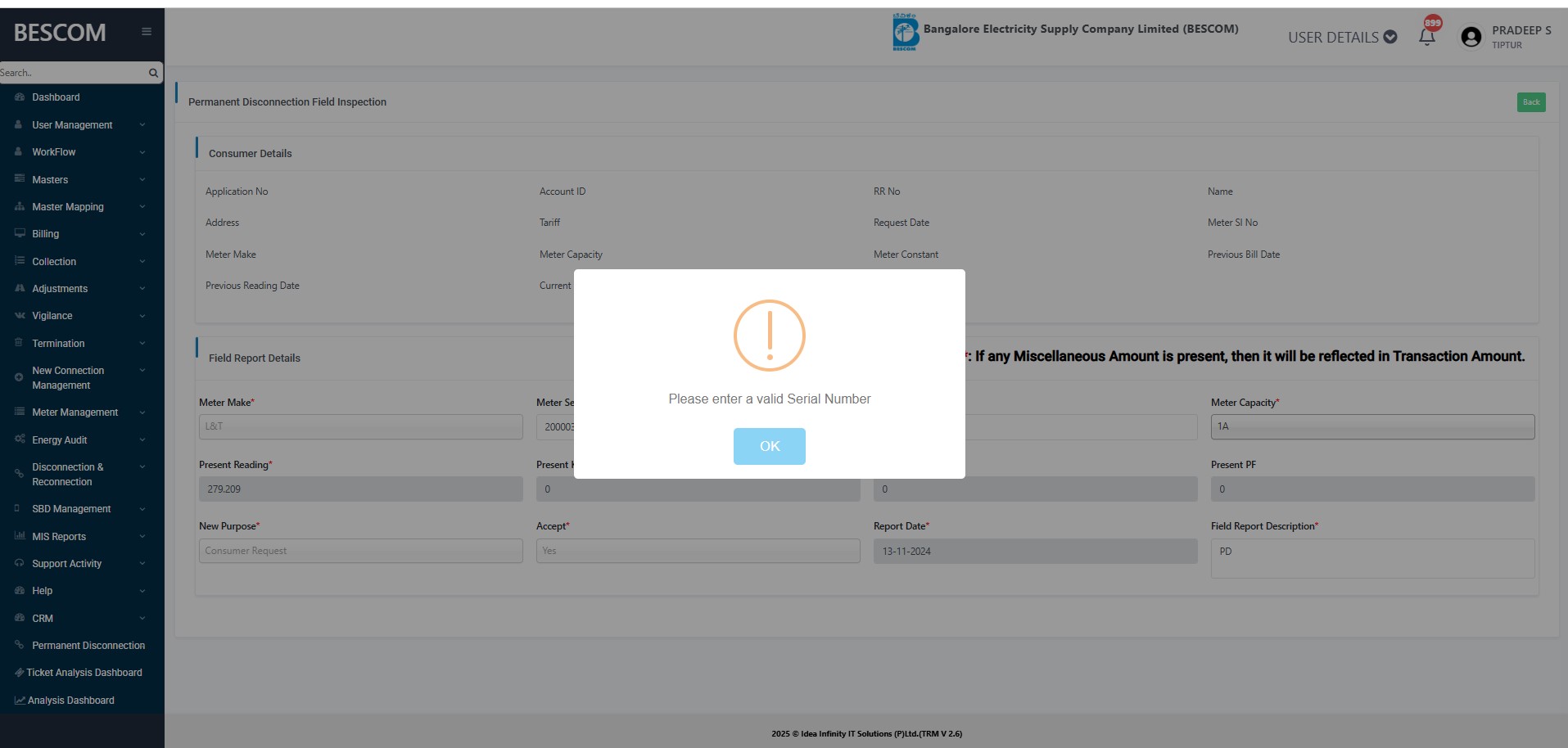Click the hamburger menu icon beside BESCOM
Viewport: 1568px width, 748px height.
(x=147, y=32)
